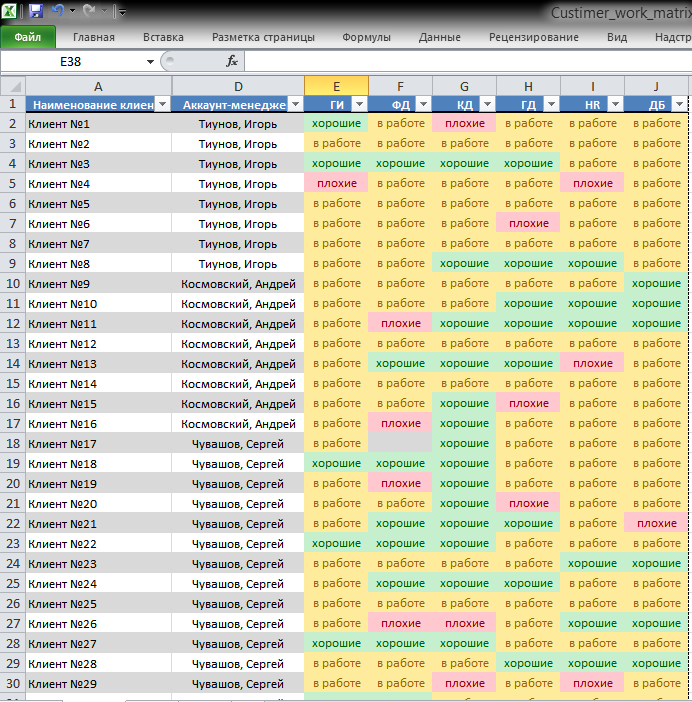Expand the Name Box dropdown arrow
692x702 pixels.
click(150, 61)
